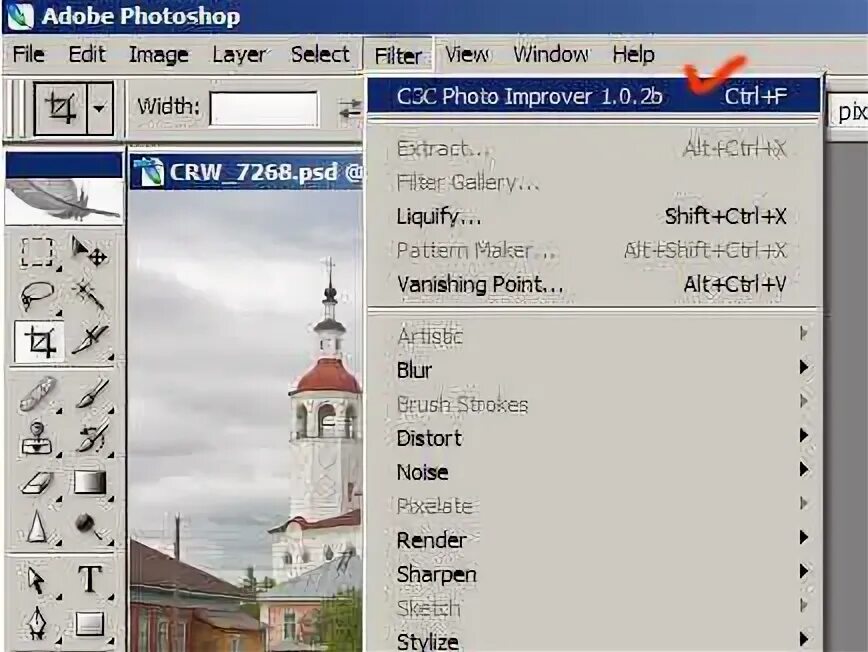Expand the Distort filter submenu
This screenshot has width=868, height=652.
tap(593, 438)
